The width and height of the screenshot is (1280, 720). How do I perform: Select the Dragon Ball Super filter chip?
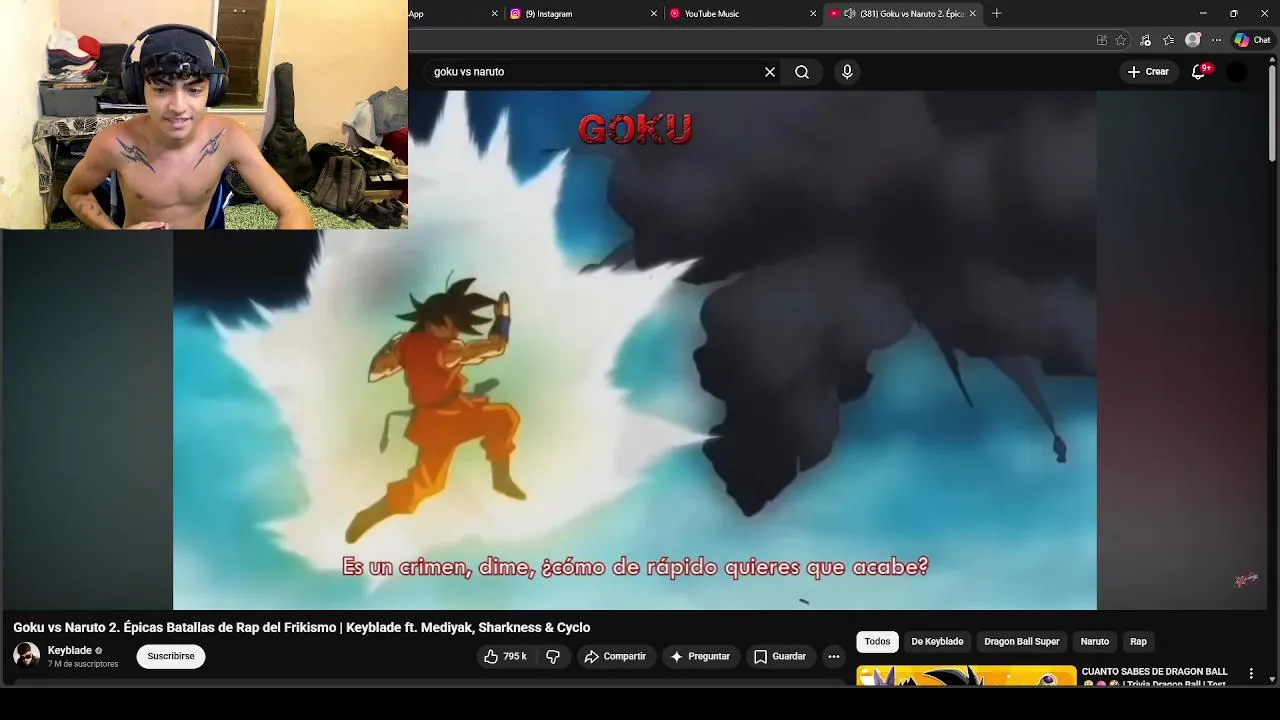tap(1021, 642)
